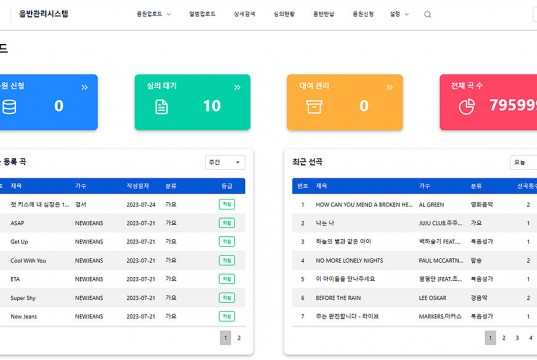Screen dimensions: 537x360
Task: Click the search magnifier icon in navbar
Action: (x=427, y=14)
